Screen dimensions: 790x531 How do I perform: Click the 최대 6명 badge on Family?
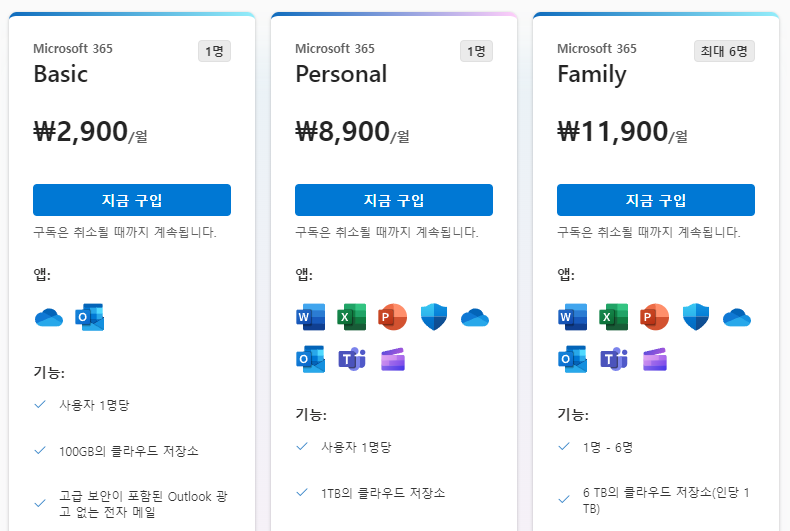tap(724, 51)
